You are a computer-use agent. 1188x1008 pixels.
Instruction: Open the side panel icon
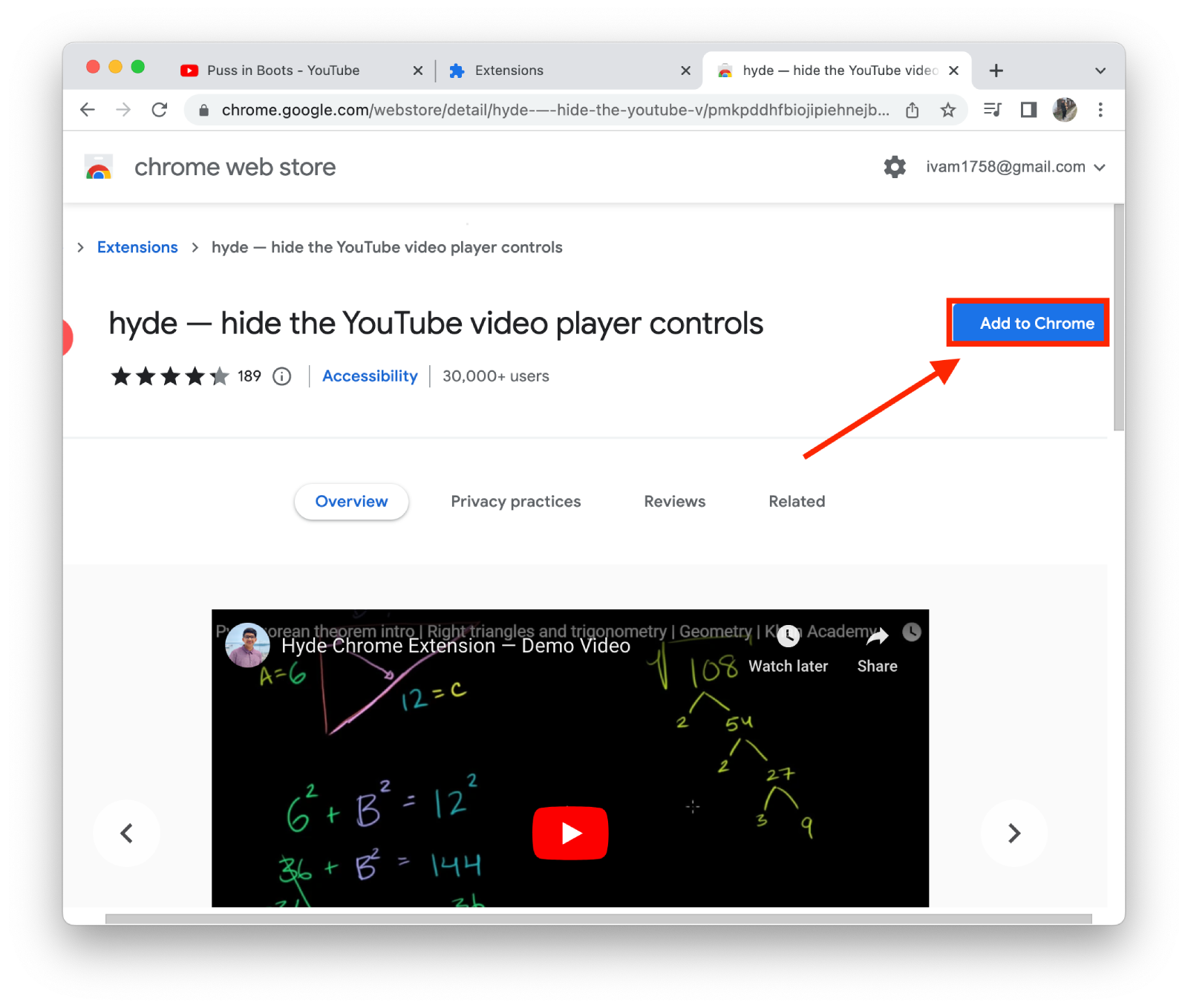(x=1028, y=109)
